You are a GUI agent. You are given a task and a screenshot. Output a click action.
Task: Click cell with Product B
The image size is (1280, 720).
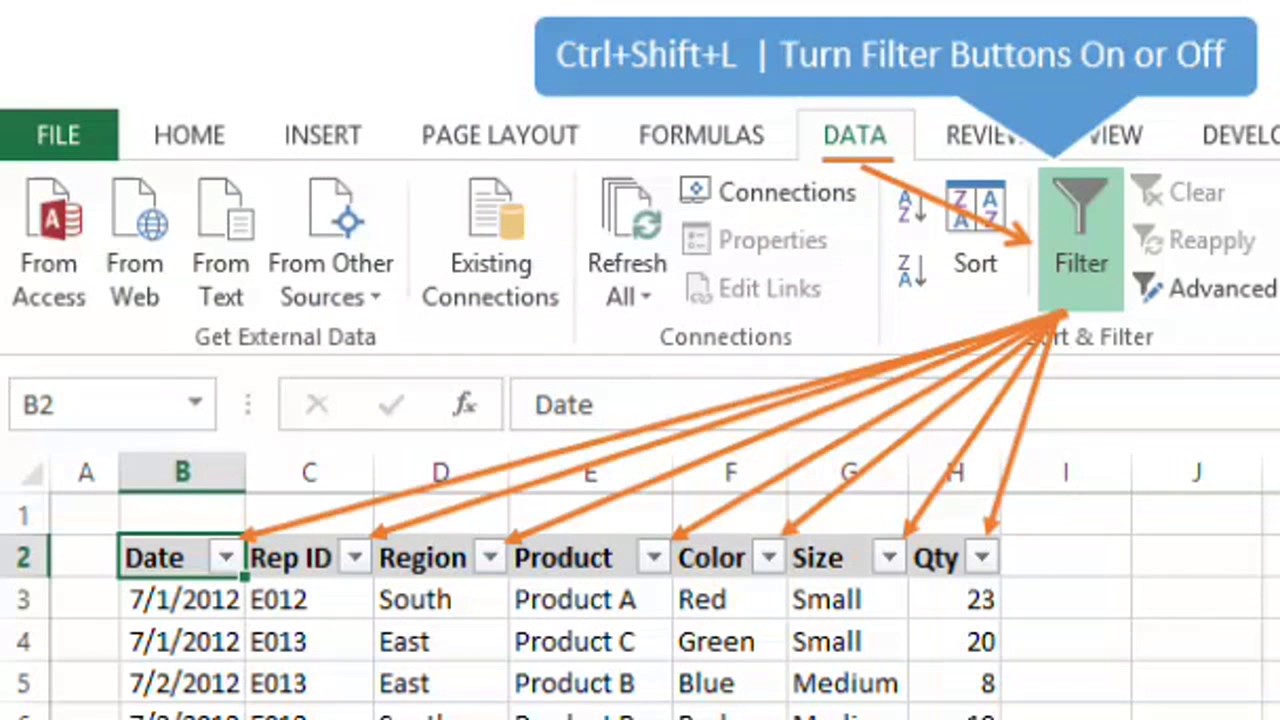coord(590,684)
